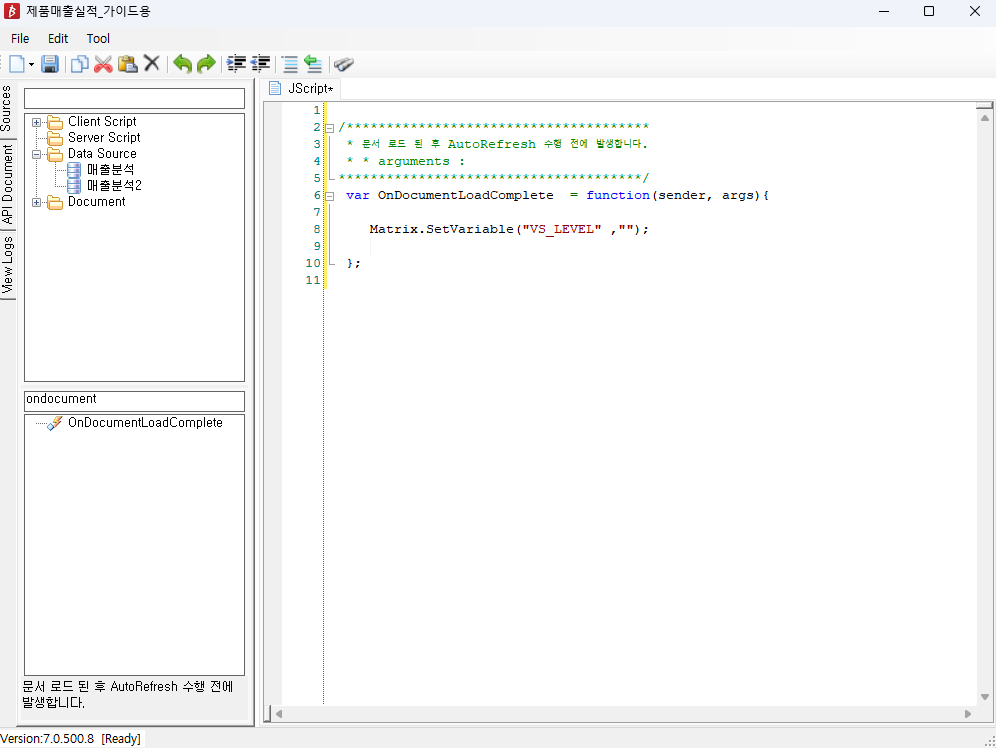The width and height of the screenshot is (996, 748).
Task: Maximize the 제품매출실적_가이드용 window
Action: tap(929, 11)
